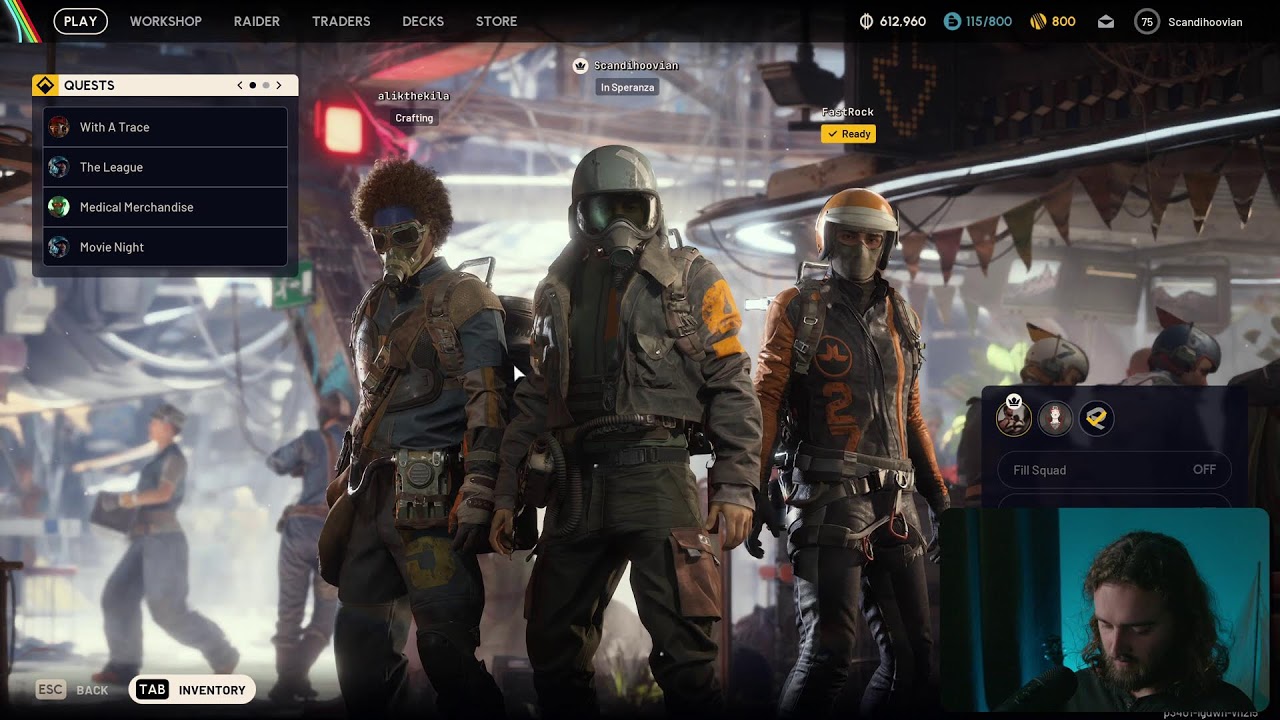This screenshot has width=1280, height=720.
Task: Click the alikthekila player name tag
Action: pos(414,96)
